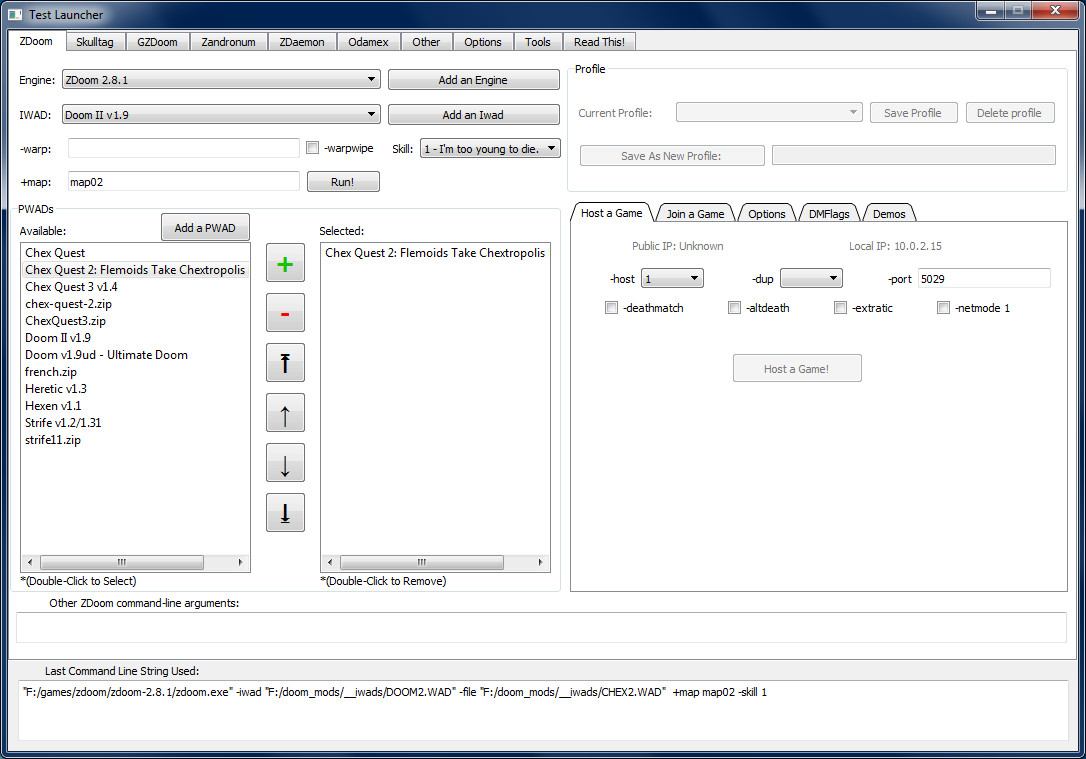
Task: Switch to the GZDoom tab
Action: point(157,42)
